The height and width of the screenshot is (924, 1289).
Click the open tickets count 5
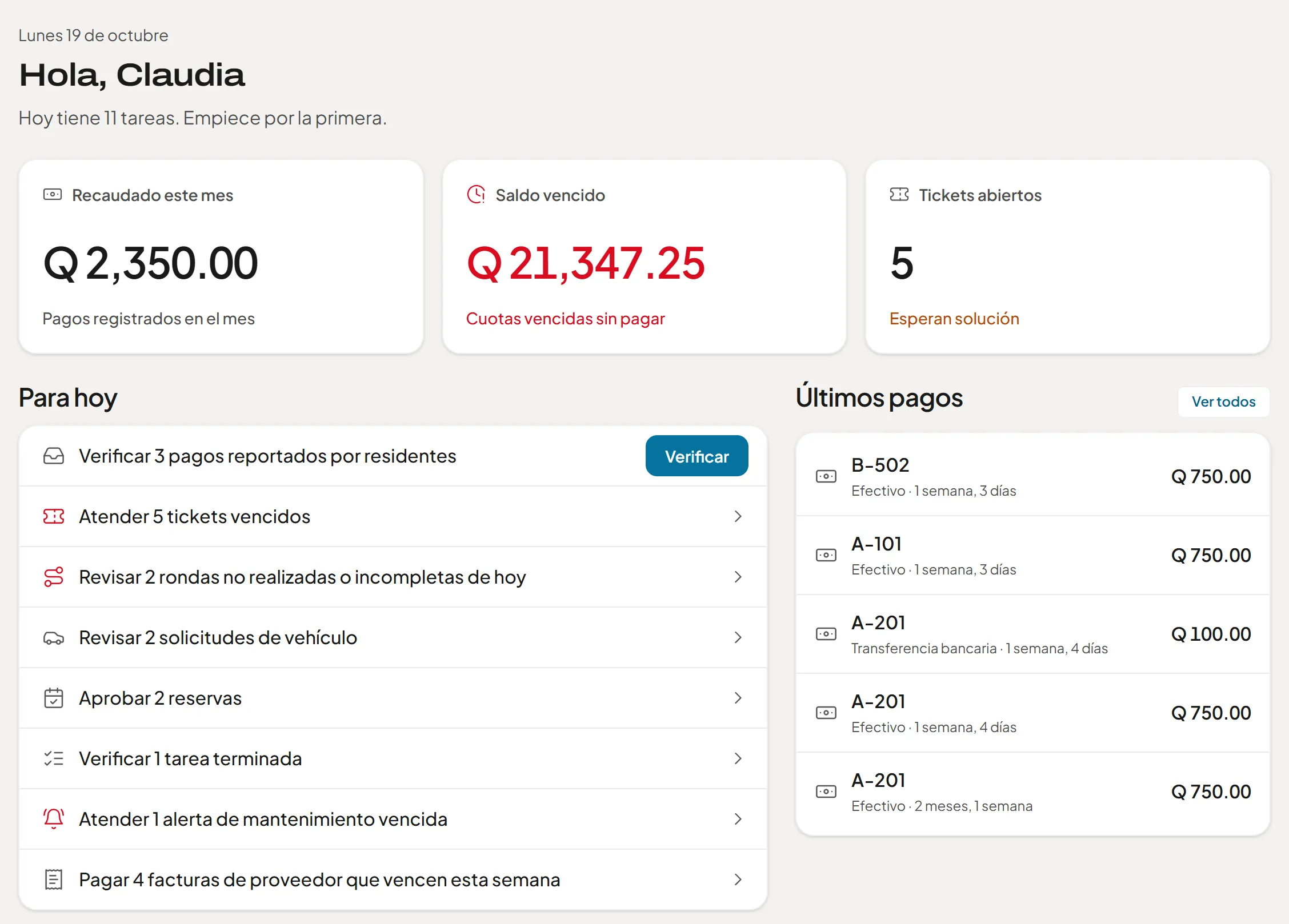pos(902,263)
